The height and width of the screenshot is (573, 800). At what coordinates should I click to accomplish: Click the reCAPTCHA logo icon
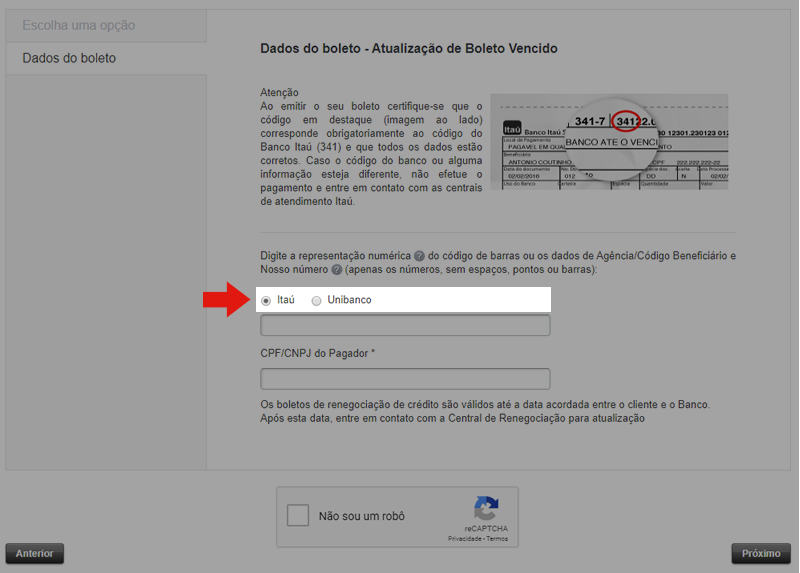tap(486, 508)
